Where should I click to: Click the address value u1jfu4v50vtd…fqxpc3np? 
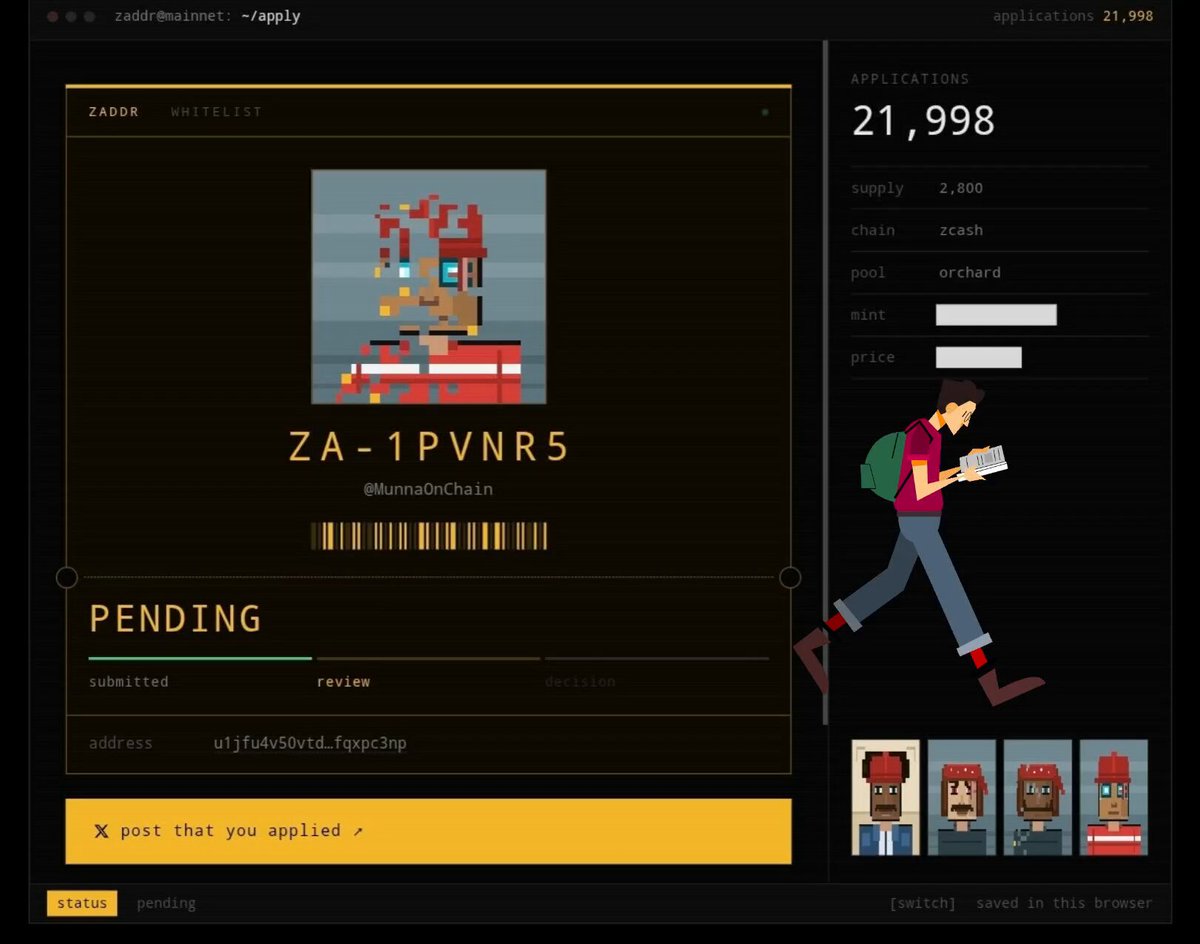310,743
